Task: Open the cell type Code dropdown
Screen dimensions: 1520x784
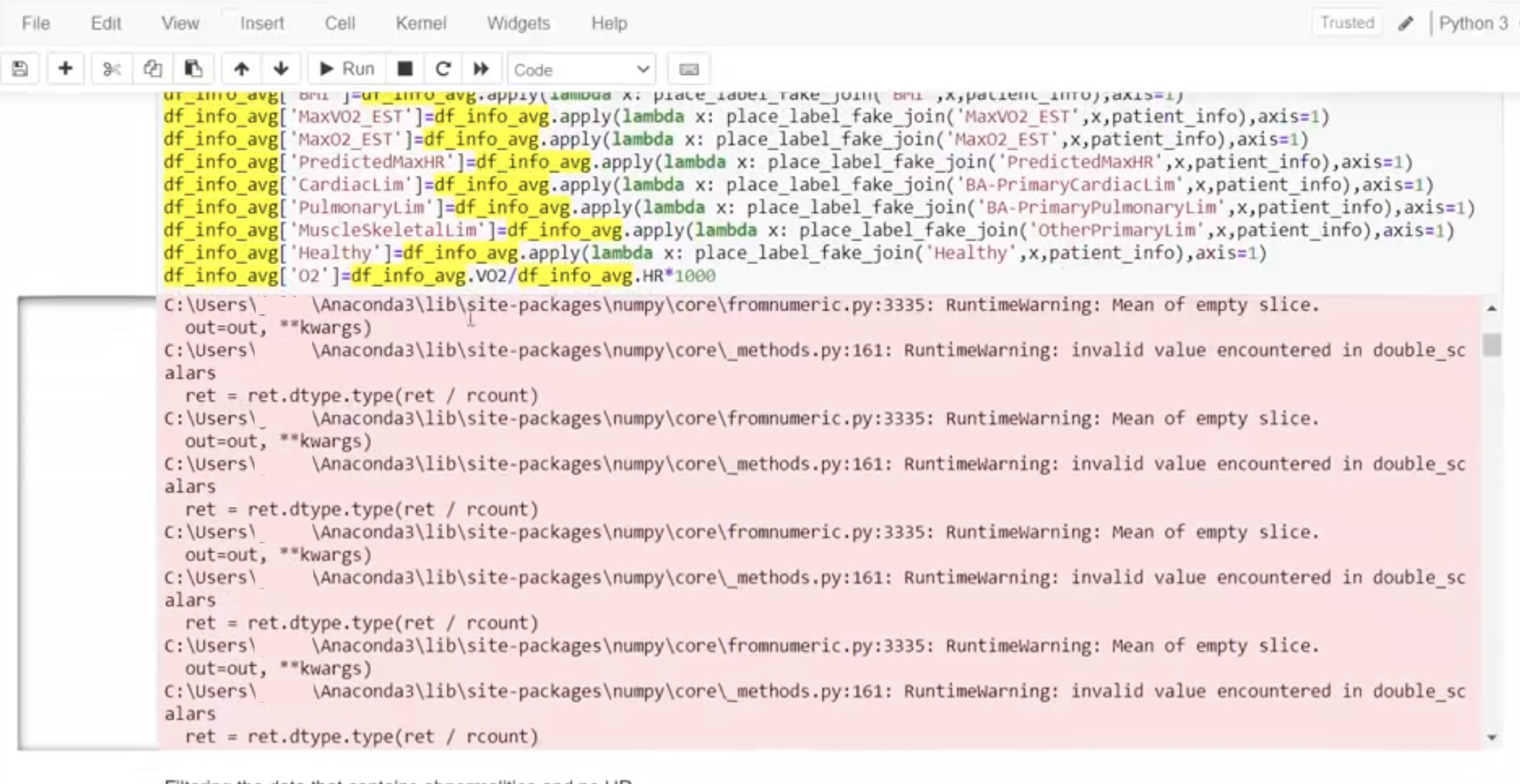Action: coord(581,70)
